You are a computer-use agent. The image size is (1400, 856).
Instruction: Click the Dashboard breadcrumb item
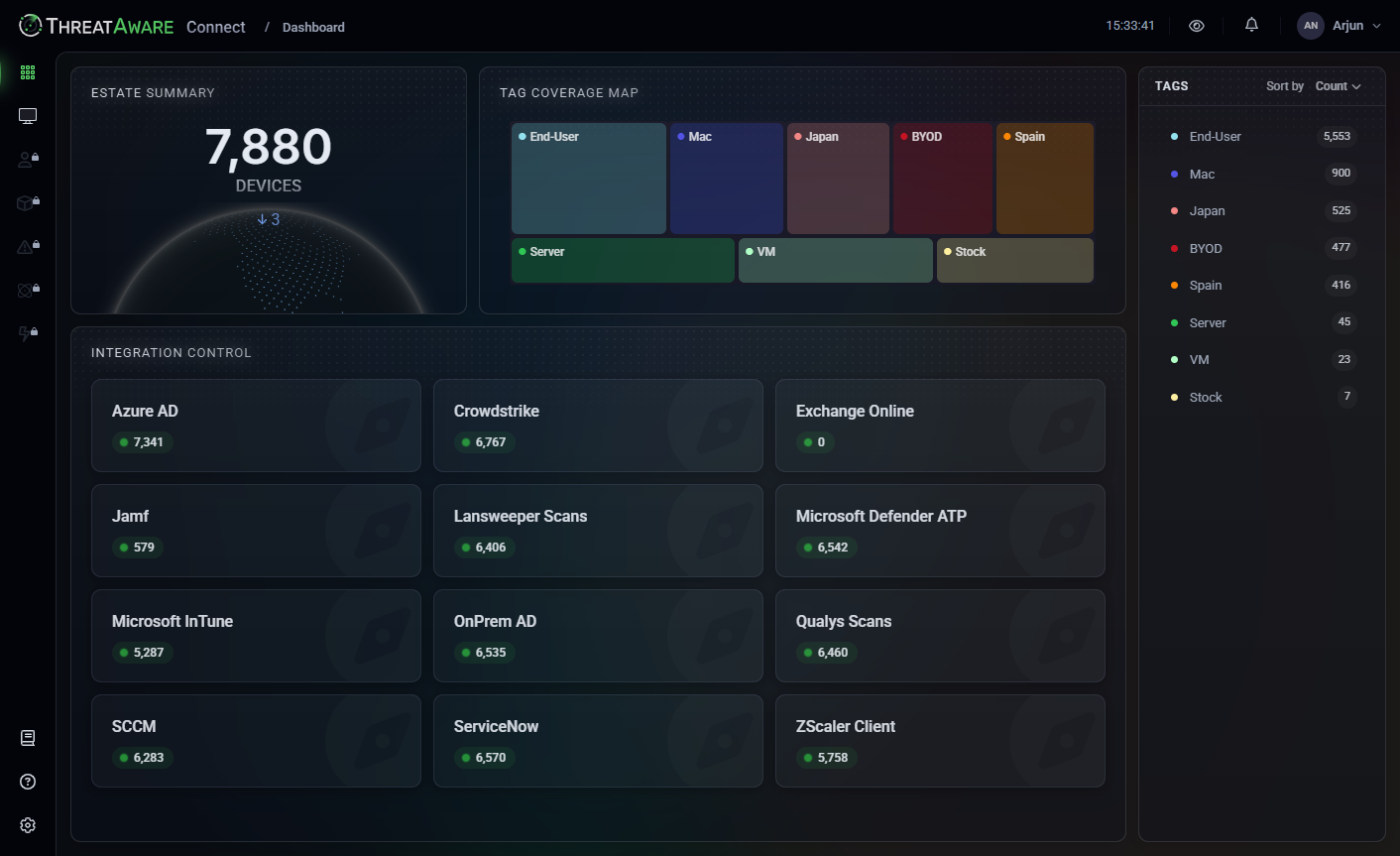(313, 27)
